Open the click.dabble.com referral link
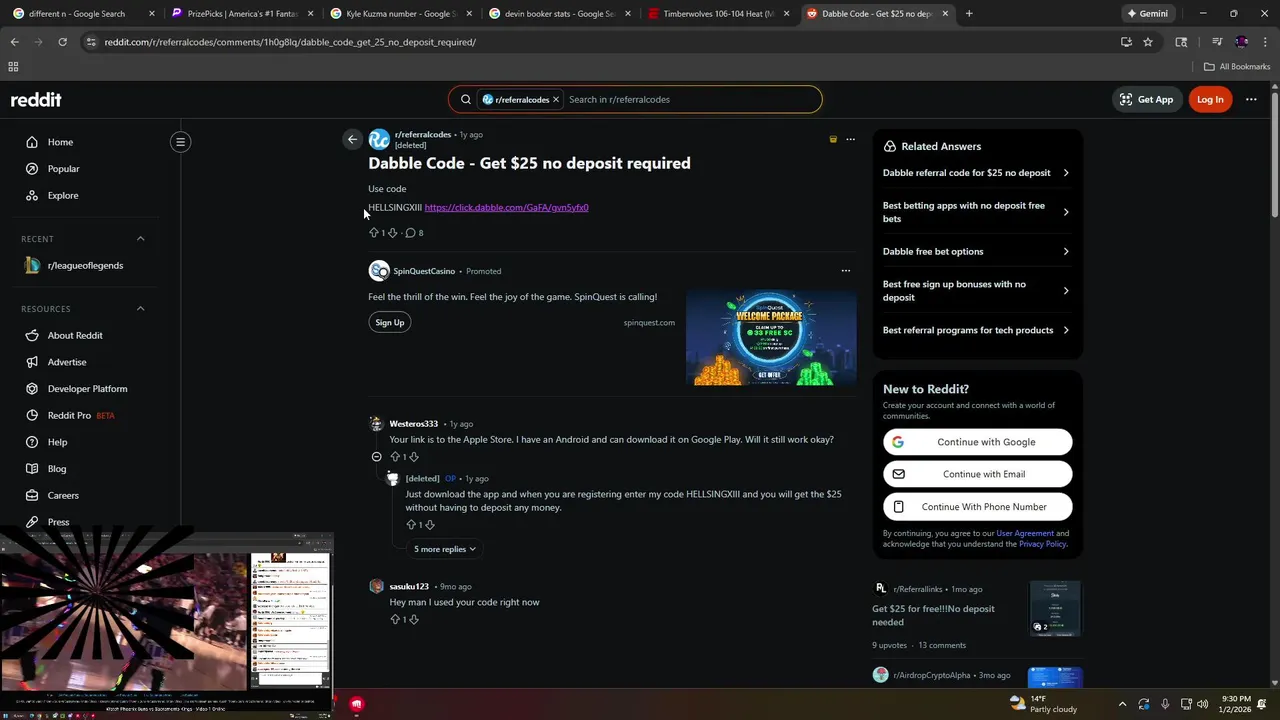1280x720 pixels. 506,207
